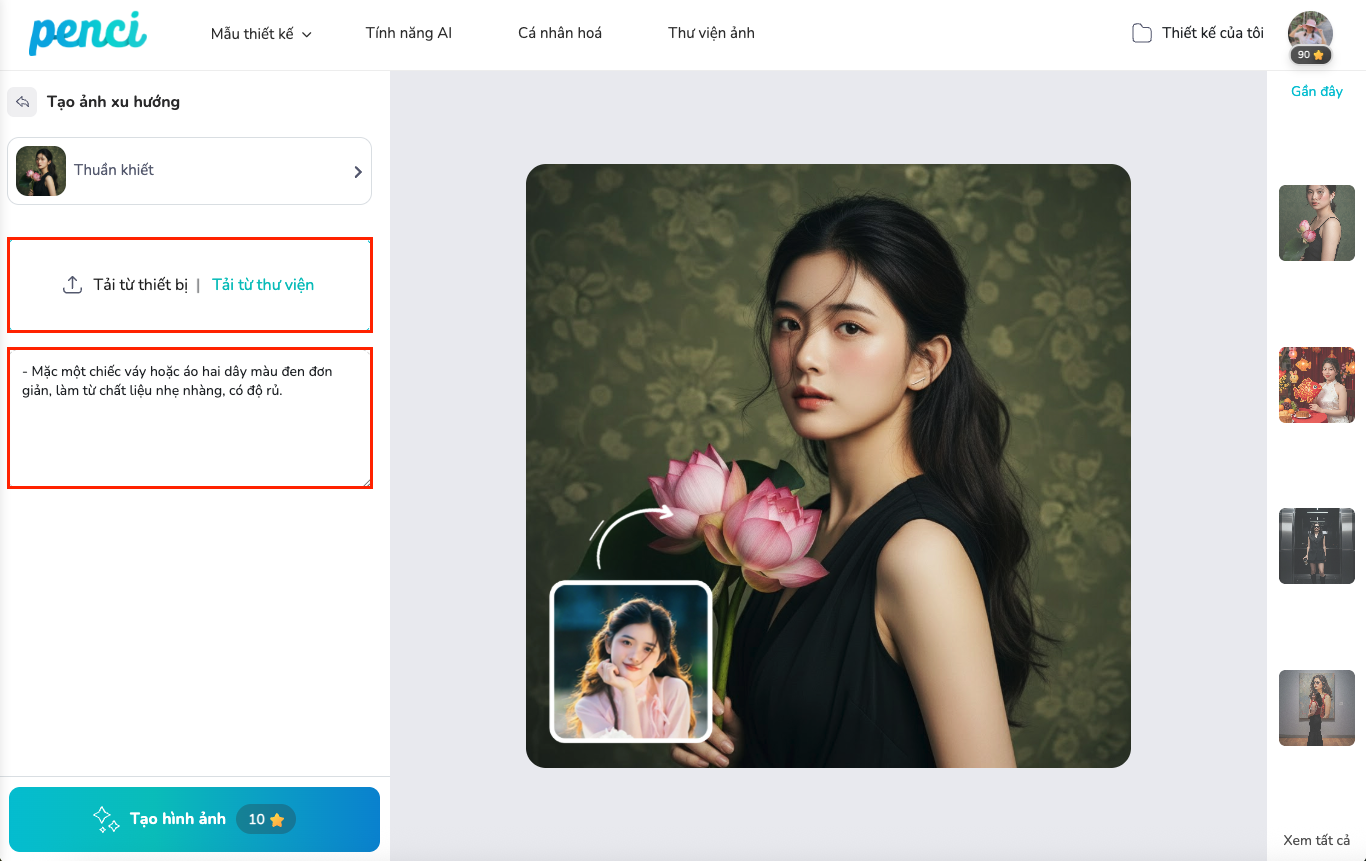1366x861 pixels.
Task: Click the back arrow beside Tạo ảnh xu hướng
Action: tap(22, 102)
